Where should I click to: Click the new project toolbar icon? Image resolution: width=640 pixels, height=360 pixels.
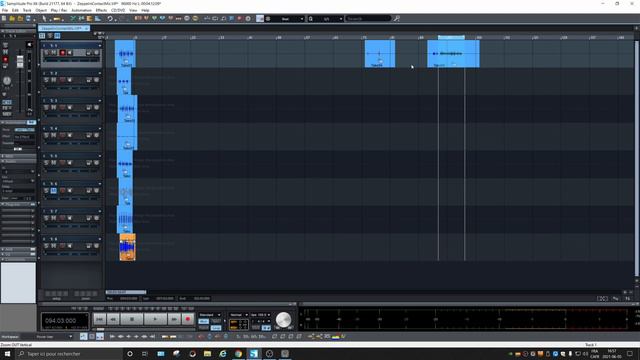click(x=4, y=18)
